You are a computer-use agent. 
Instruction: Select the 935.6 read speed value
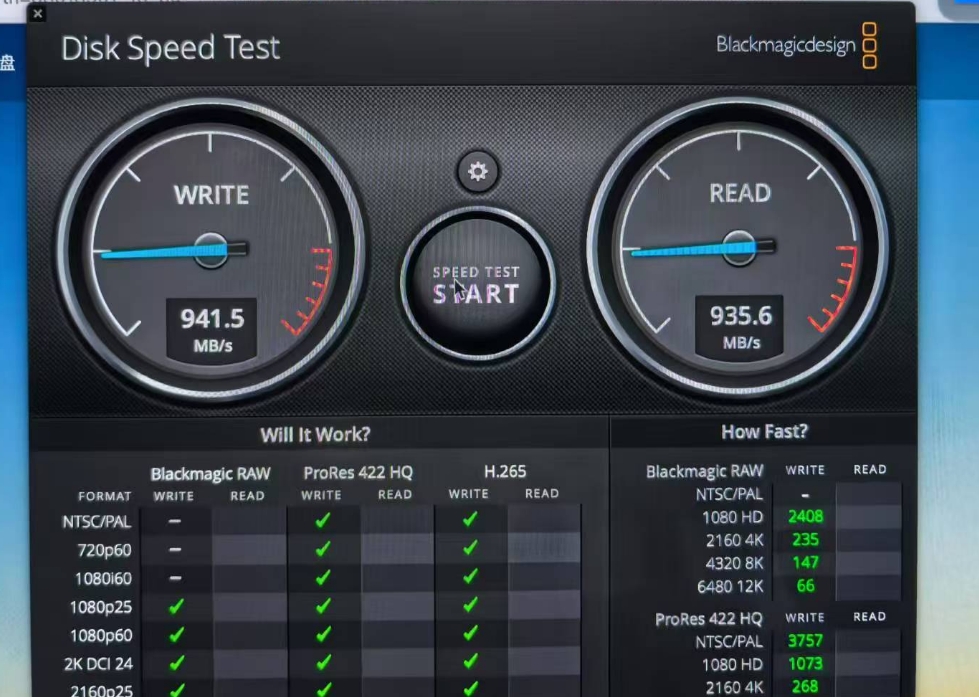(x=741, y=316)
